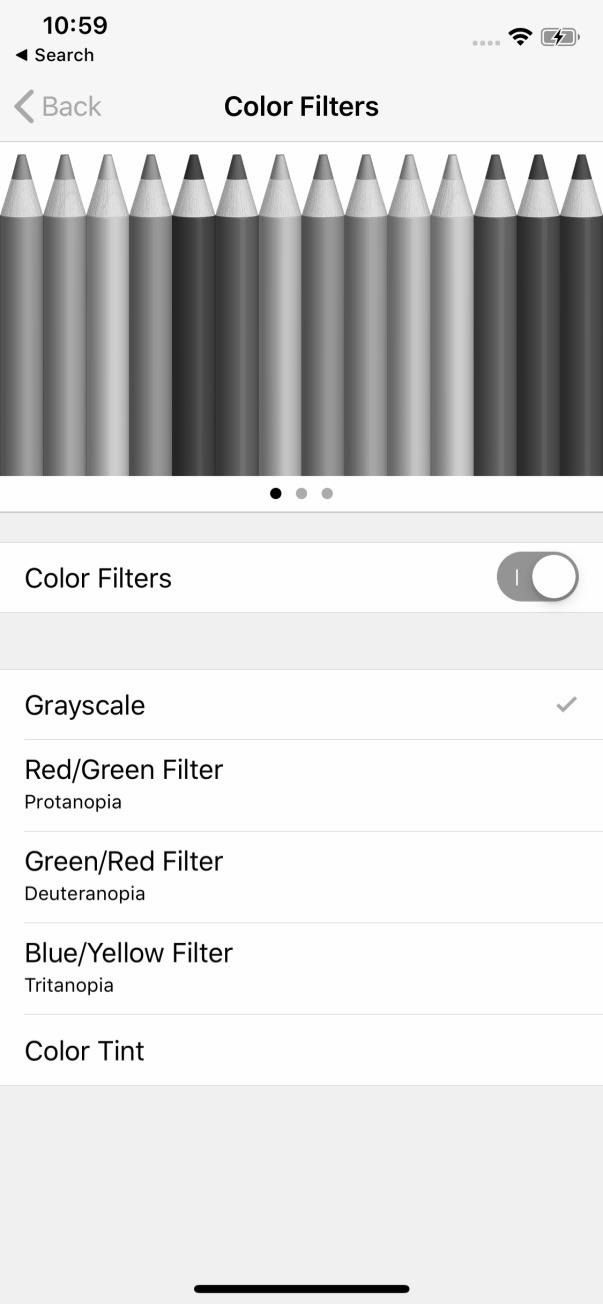Choose Blue/Yellow Filter for Tritanopia

click(128, 967)
